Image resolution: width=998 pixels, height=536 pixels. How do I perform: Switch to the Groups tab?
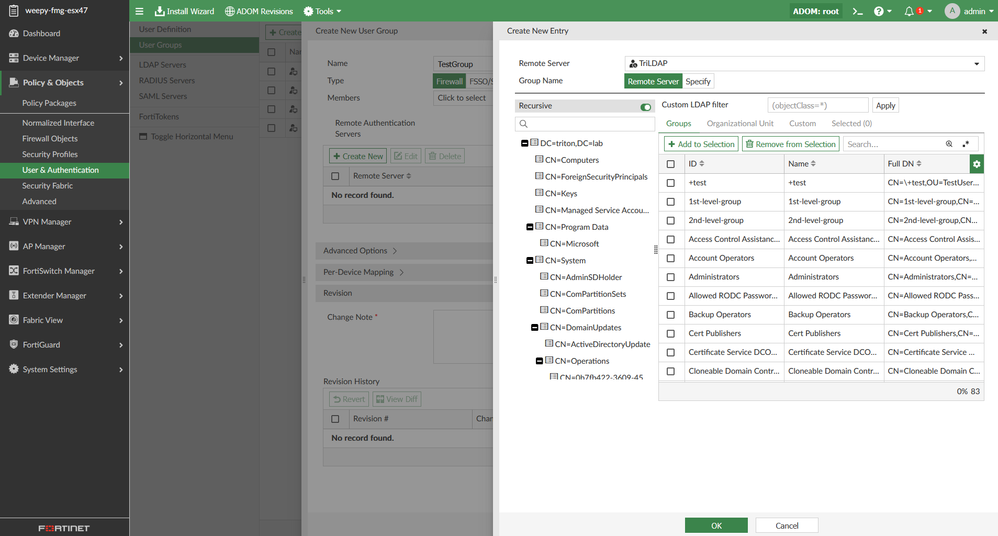678,123
